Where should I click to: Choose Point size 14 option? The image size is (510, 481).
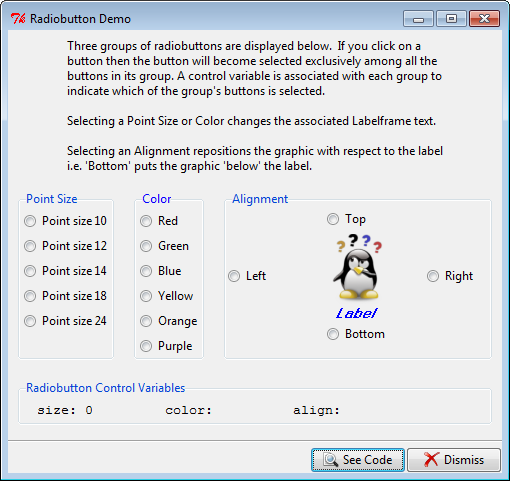(x=65, y=271)
